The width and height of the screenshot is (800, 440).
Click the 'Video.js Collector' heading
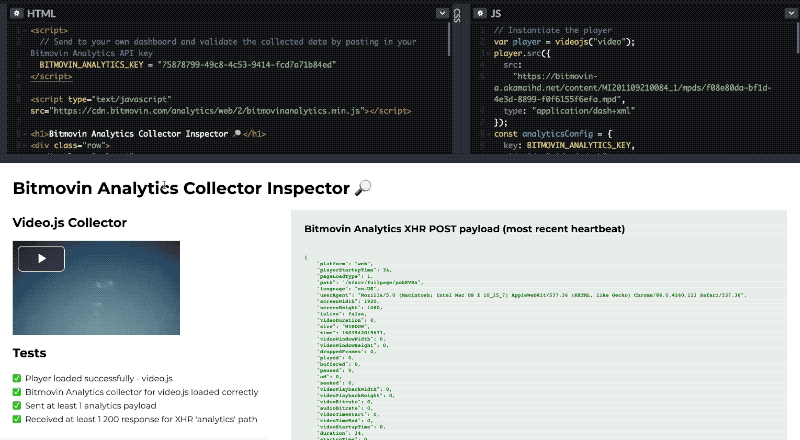click(x=70, y=223)
